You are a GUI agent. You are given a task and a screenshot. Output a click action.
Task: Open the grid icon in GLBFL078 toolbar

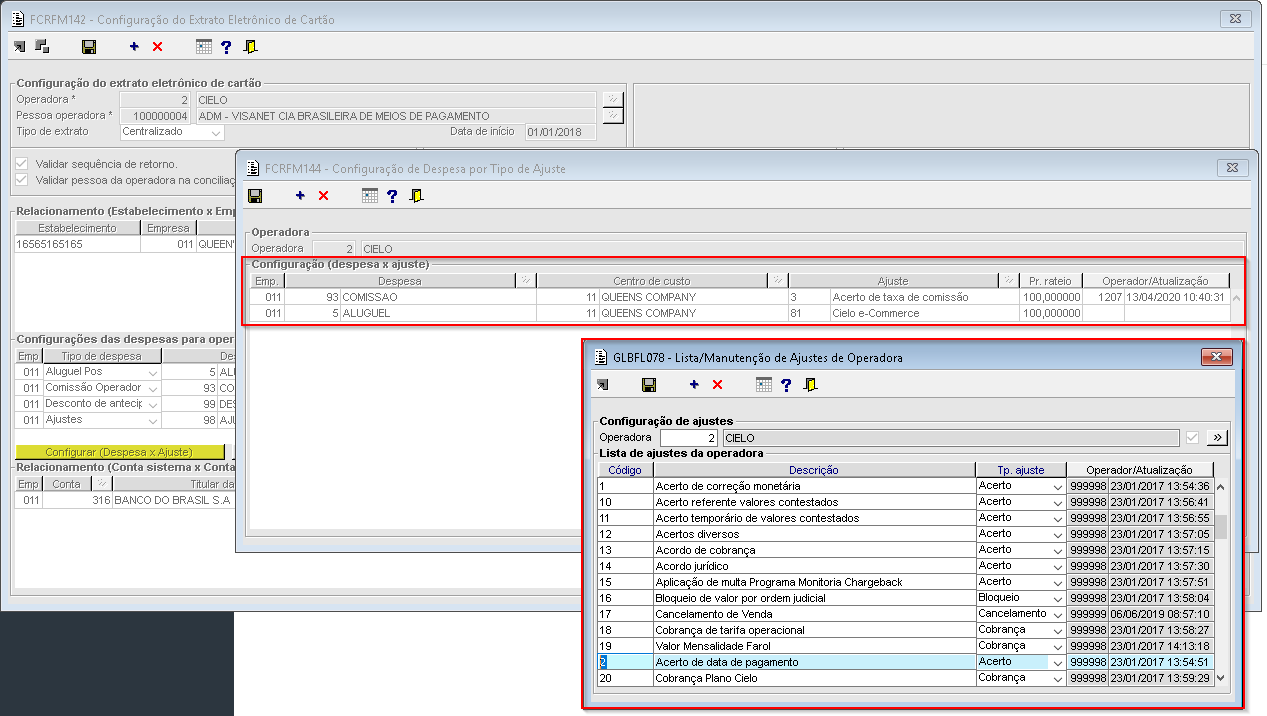point(764,384)
